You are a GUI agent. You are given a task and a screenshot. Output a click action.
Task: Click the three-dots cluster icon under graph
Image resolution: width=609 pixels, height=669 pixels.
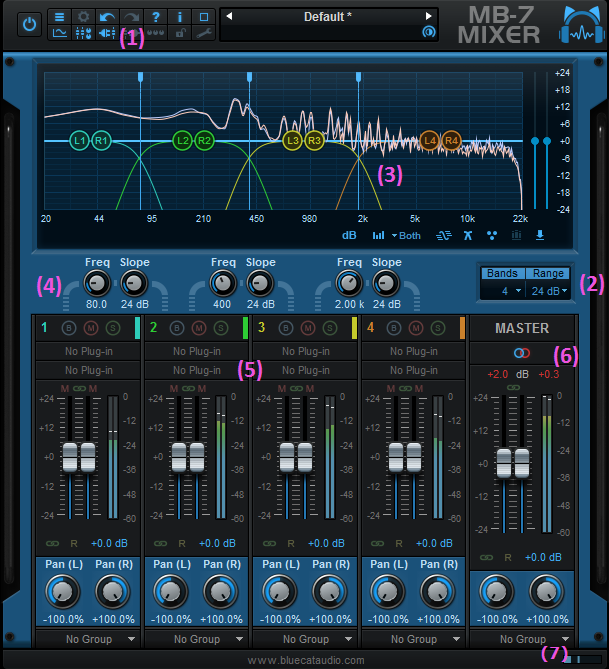(x=492, y=236)
